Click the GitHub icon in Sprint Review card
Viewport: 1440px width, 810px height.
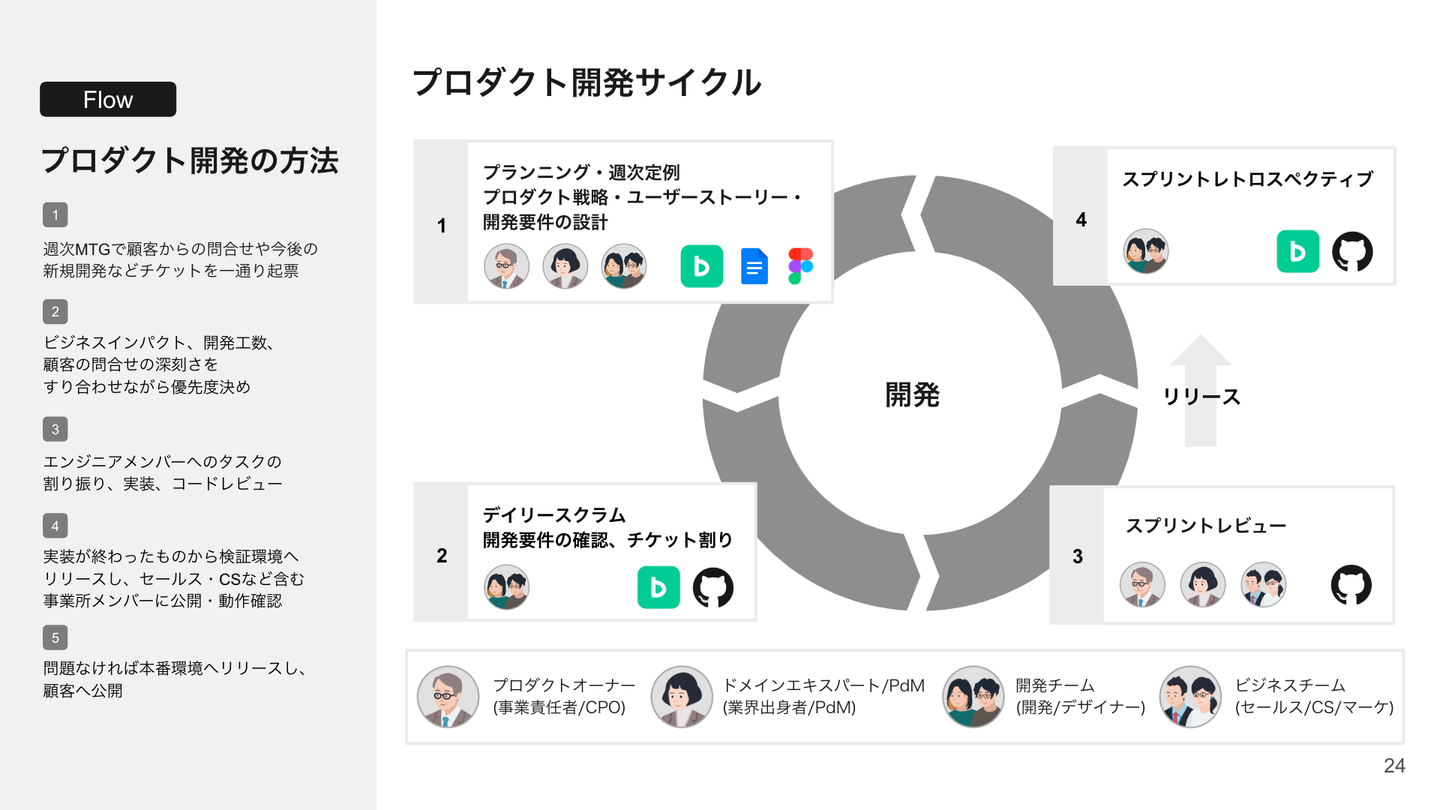pos(1351,585)
